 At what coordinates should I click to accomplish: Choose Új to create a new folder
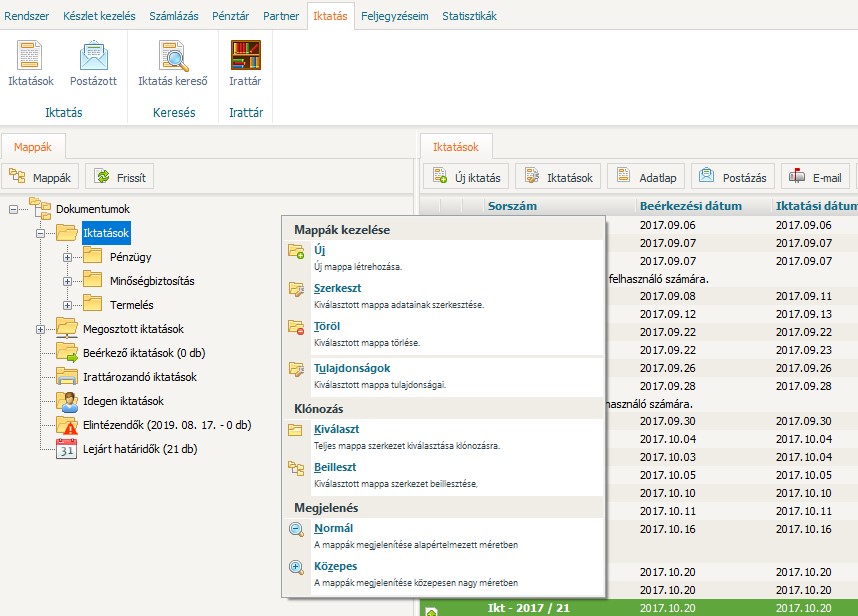point(320,250)
